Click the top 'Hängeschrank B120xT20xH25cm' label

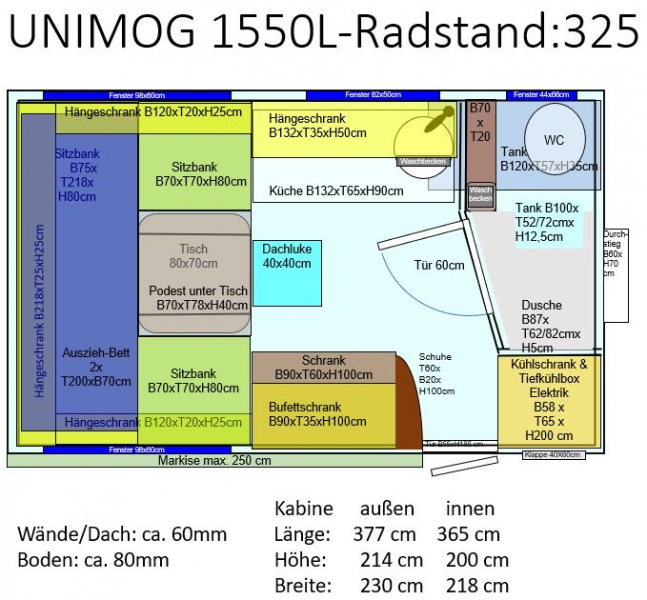coord(153,112)
